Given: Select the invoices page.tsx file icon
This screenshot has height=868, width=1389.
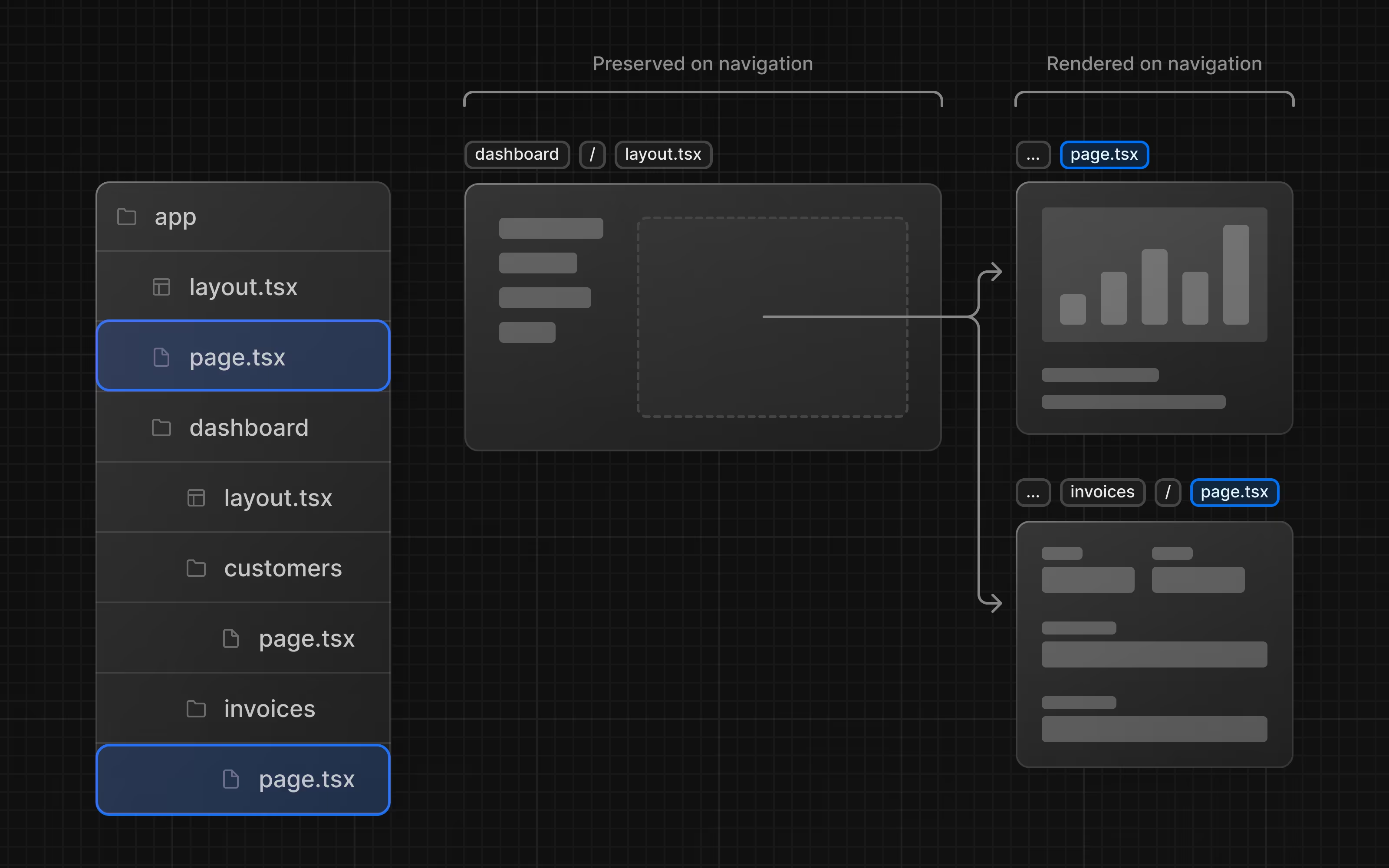Looking at the screenshot, I should pos(230,778).
